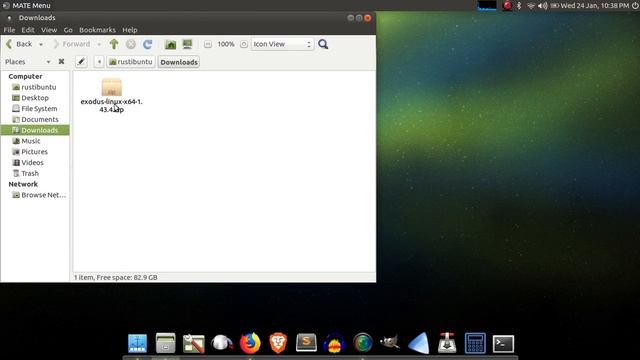Click the Downloads path bar button
This screenshot has height=360, width=640.
click(179, 62)
